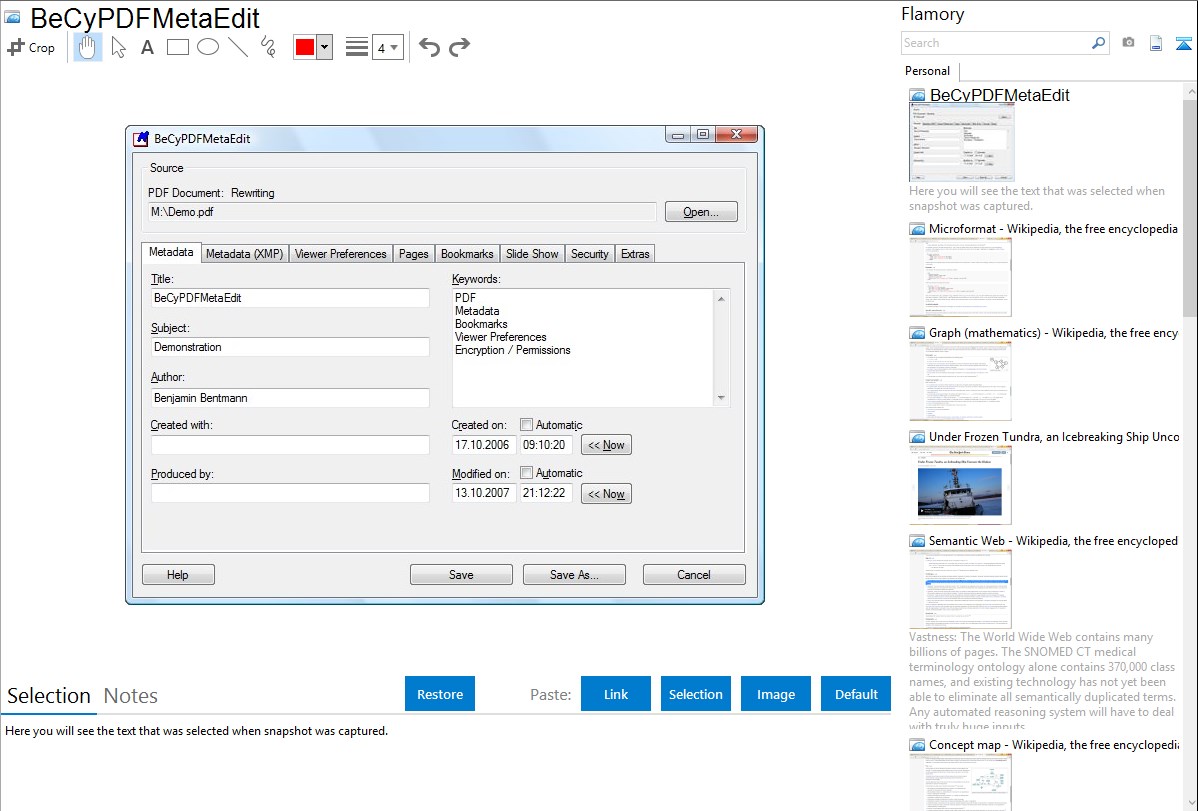This screenshot has height=811, width=1198.
Task: Click the snapshot icon next to Graph (mathematics) entry
Action: [x=917, y=333]
